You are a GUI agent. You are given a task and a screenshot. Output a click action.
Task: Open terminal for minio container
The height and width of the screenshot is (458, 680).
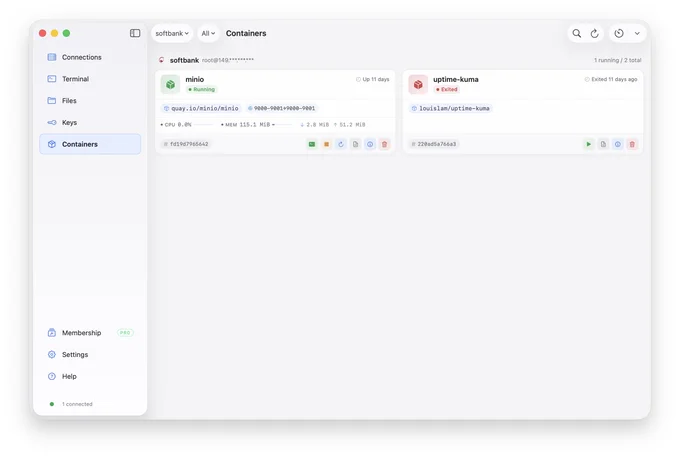[312, 144]
